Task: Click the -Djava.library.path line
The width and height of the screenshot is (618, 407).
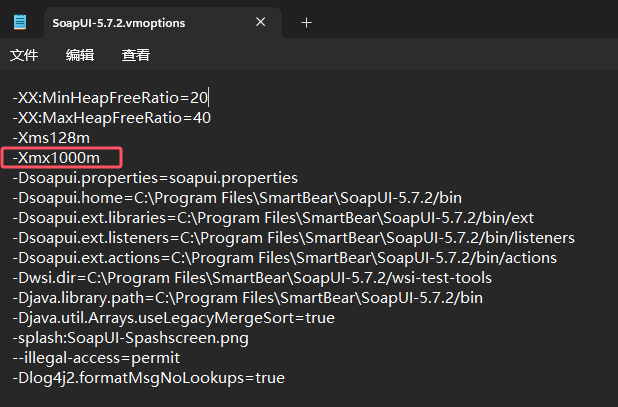Action: pos(248,298)
